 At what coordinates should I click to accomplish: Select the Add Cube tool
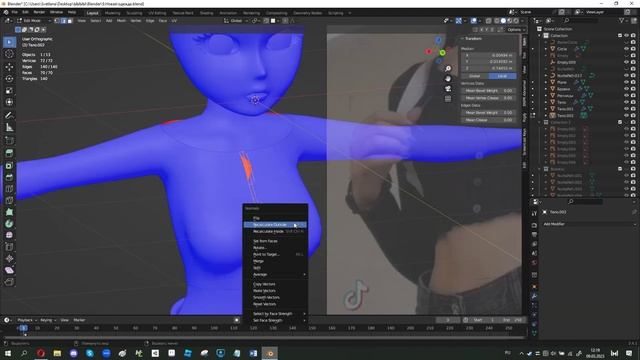[9, 141]
